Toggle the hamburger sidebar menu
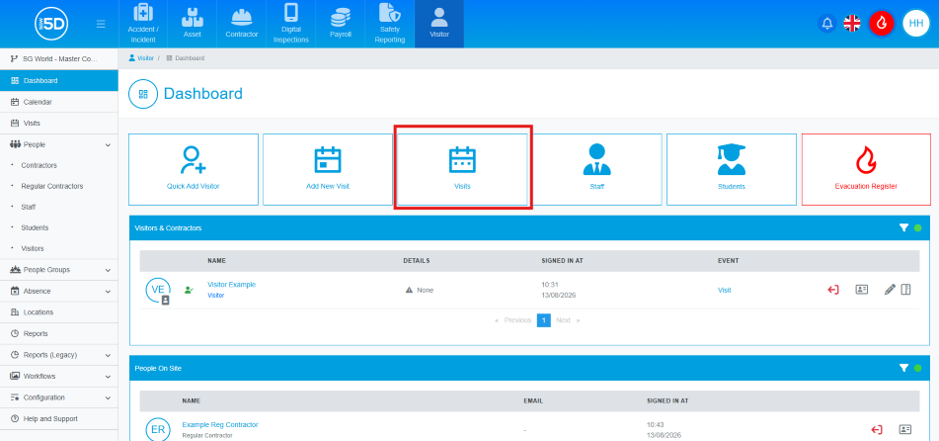 tap(101, 24)
